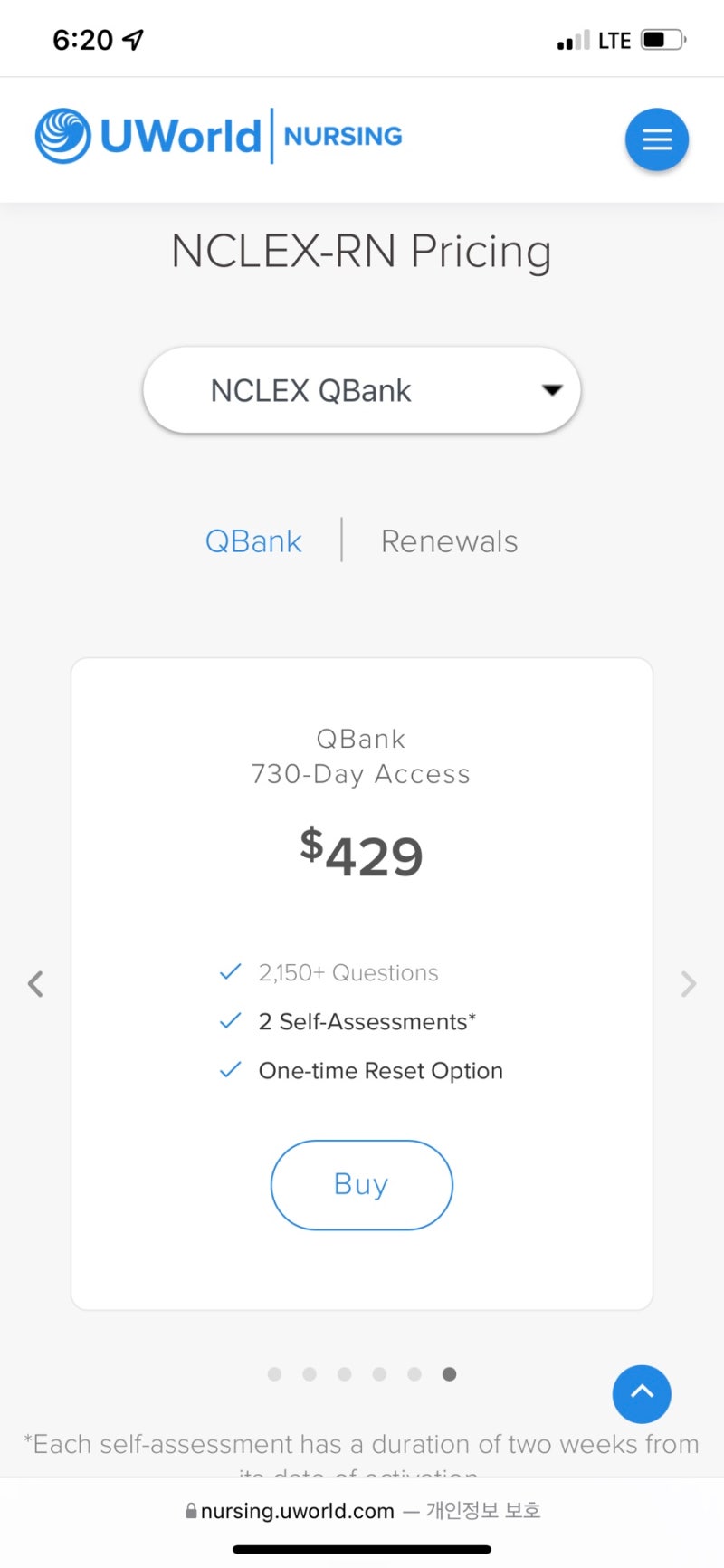The height and width of the screenshot is (1568, 724).
Task: Open the blue hamburger menu
Action: coord(657,139)
